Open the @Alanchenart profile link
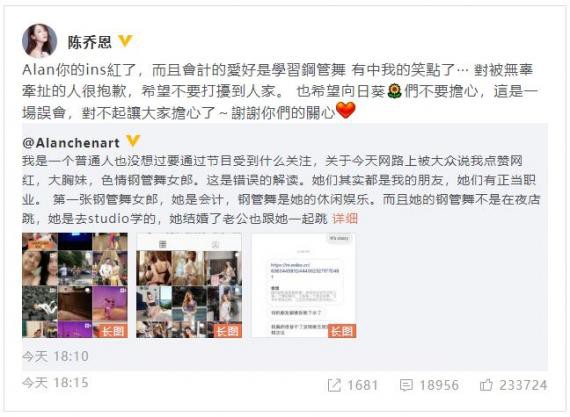This screenshot has height=417, width=570. tap(71, 143)
